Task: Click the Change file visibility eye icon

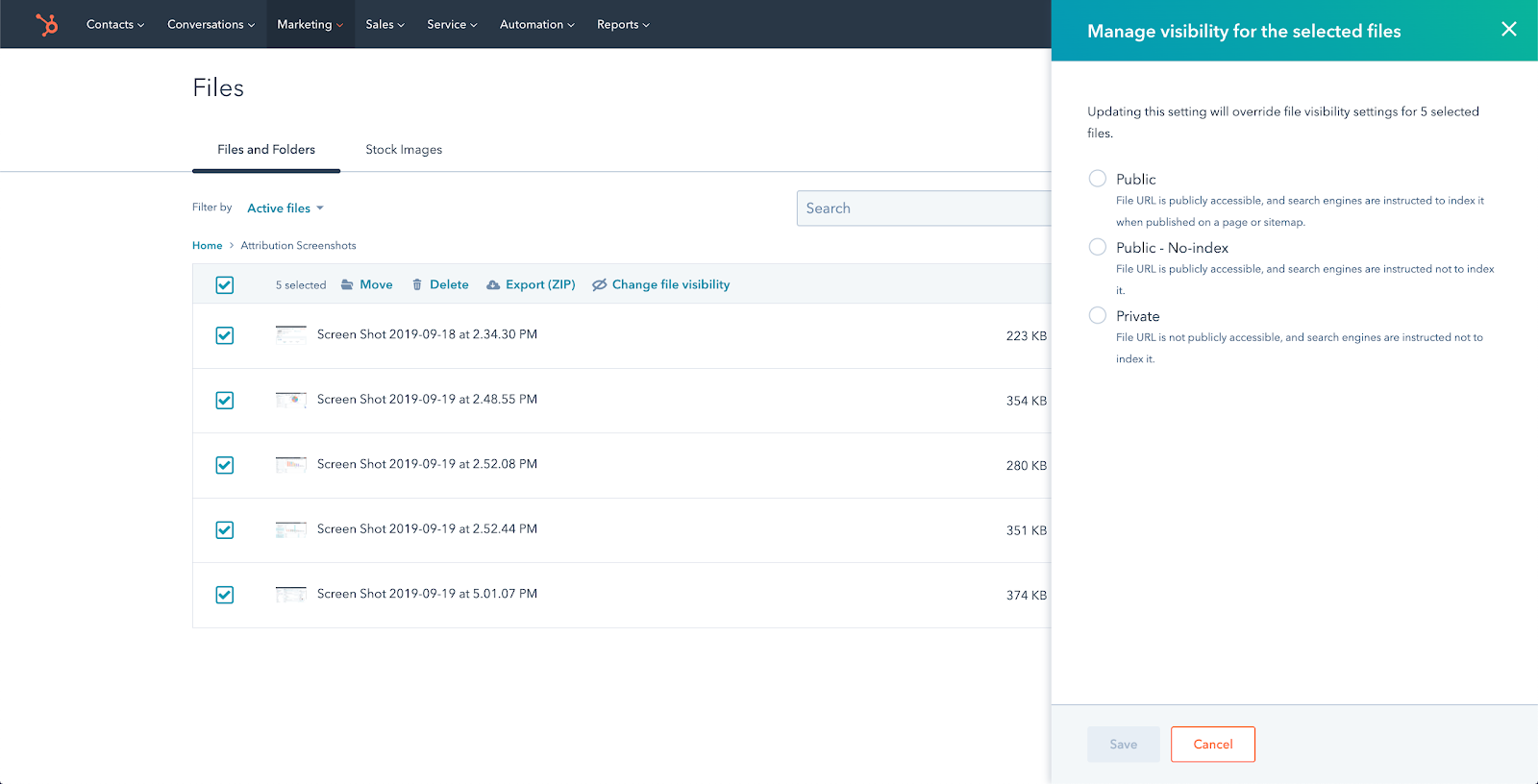Action: [x=599, y=284]
